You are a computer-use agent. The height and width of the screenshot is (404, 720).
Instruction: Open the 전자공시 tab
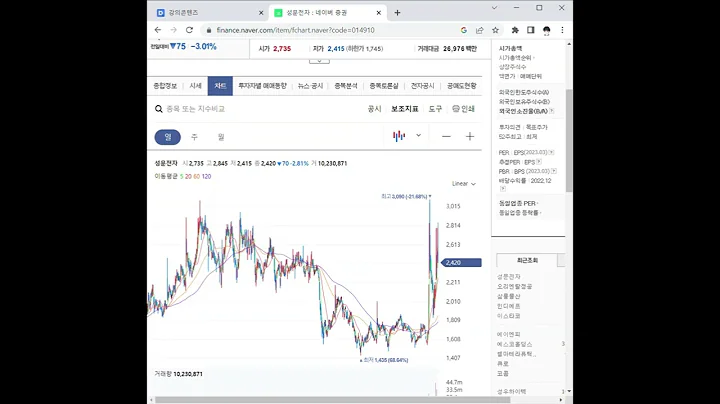[x=422, y=86]
